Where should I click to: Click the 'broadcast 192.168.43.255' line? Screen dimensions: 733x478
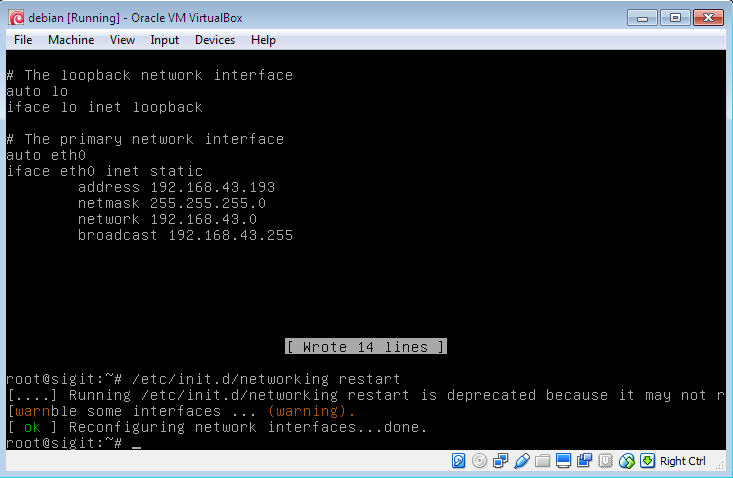click(185, 235)
